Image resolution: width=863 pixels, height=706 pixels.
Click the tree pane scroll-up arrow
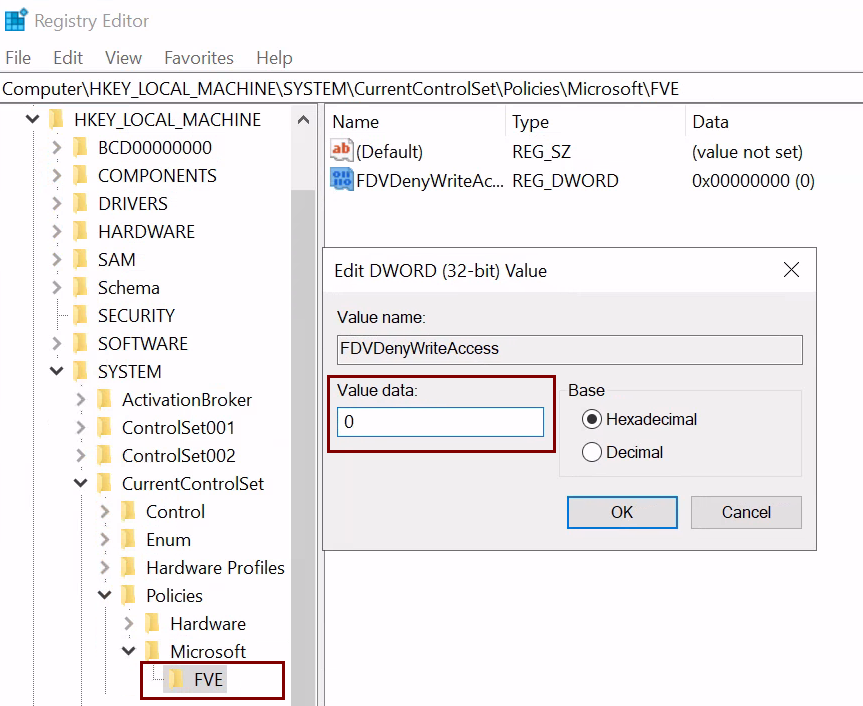pyautogui.click(x=303, y=119)
